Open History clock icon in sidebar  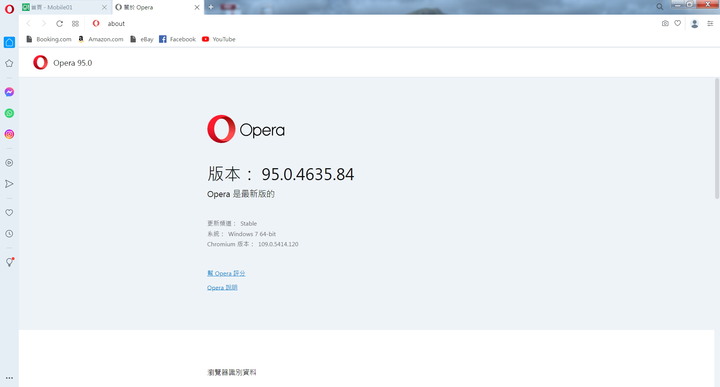pyautogui.click(x=9, y=234)
